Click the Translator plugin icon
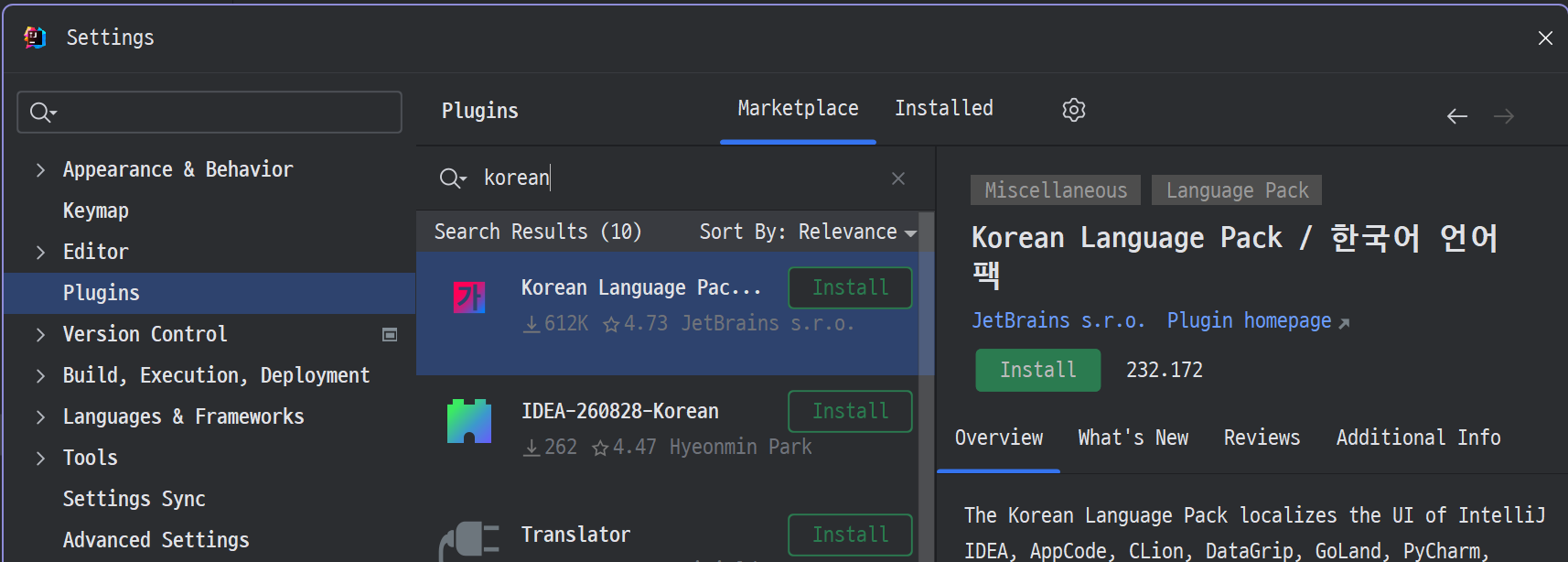 469,540
